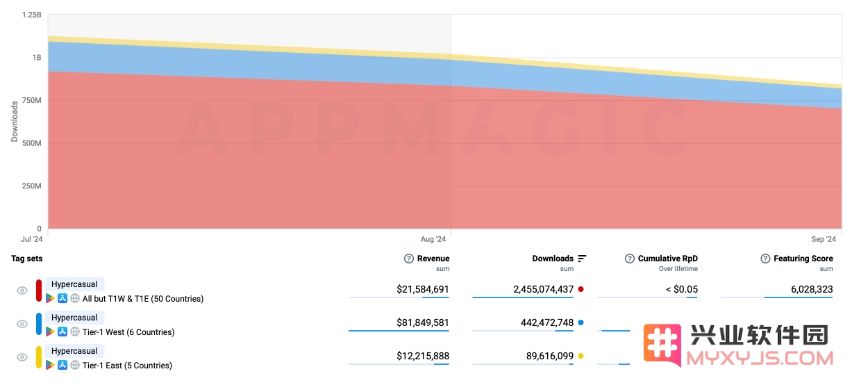Click the App Store icon in Tier-1 East row
The image size is (846, 382).
(x=63, y=365)
